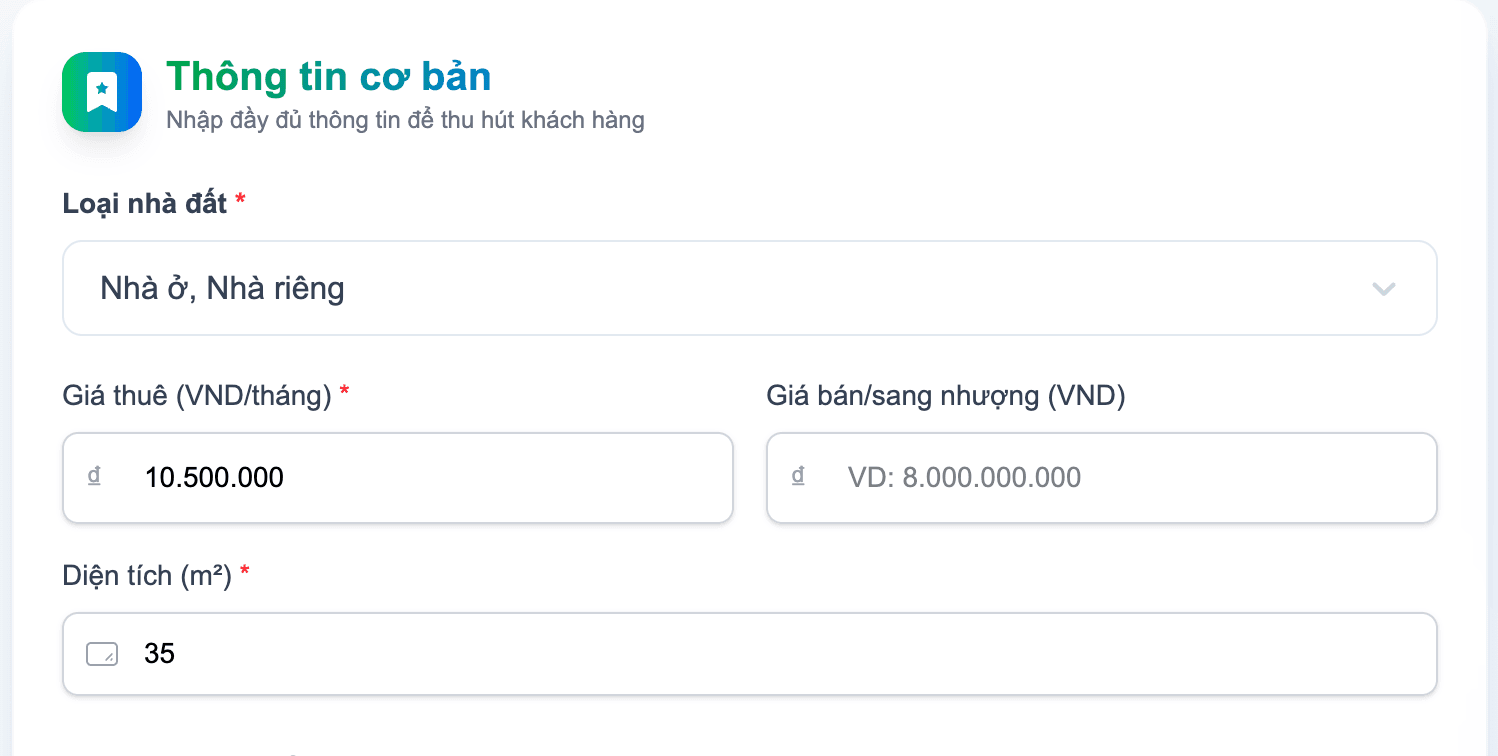Click the 10.500.000 rent value text
Viewport: 1498px width, 756px height.
click(x=214, y=478)
